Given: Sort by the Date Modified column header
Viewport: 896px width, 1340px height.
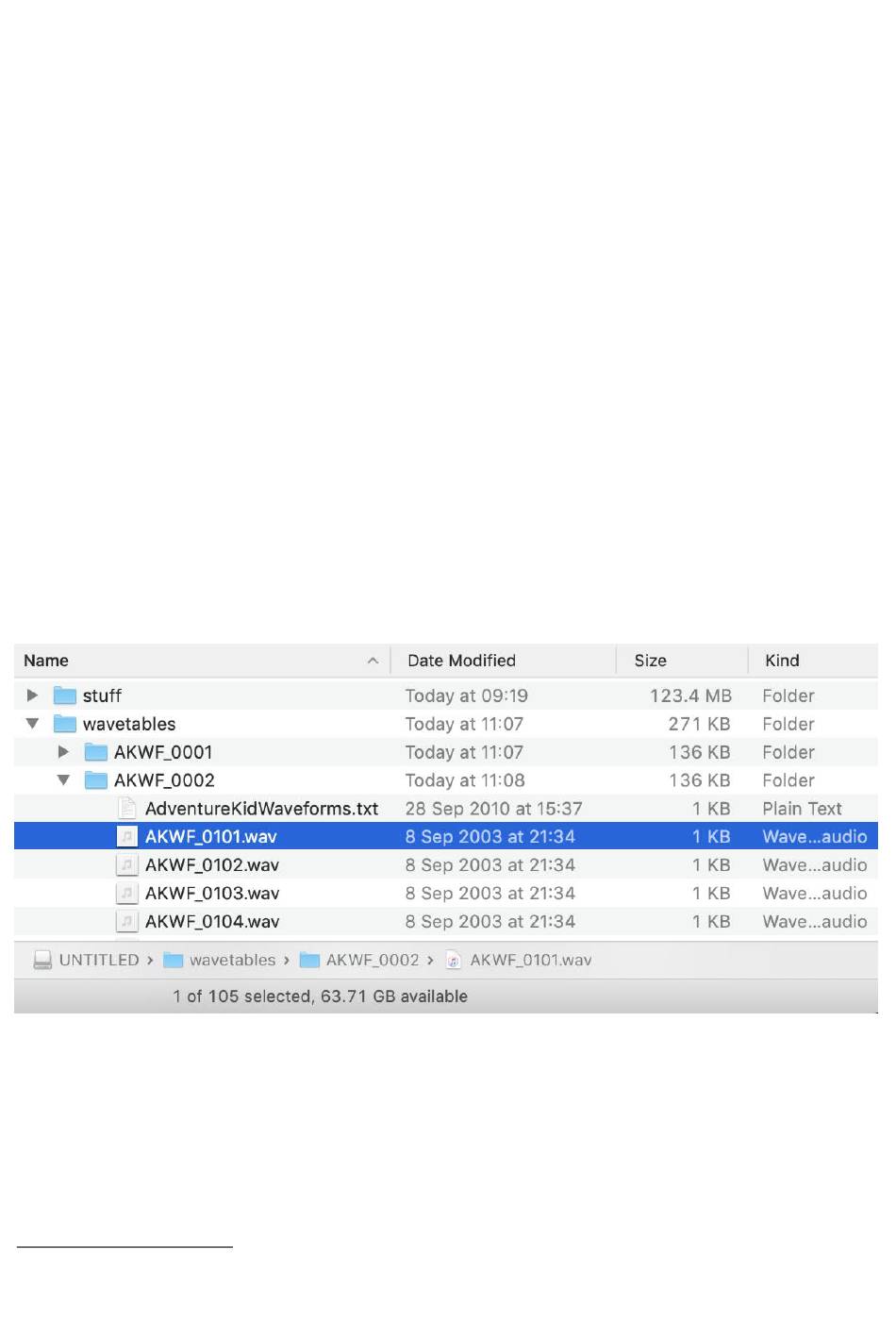Looking at the screenshot, I should (x=461, y=661).
